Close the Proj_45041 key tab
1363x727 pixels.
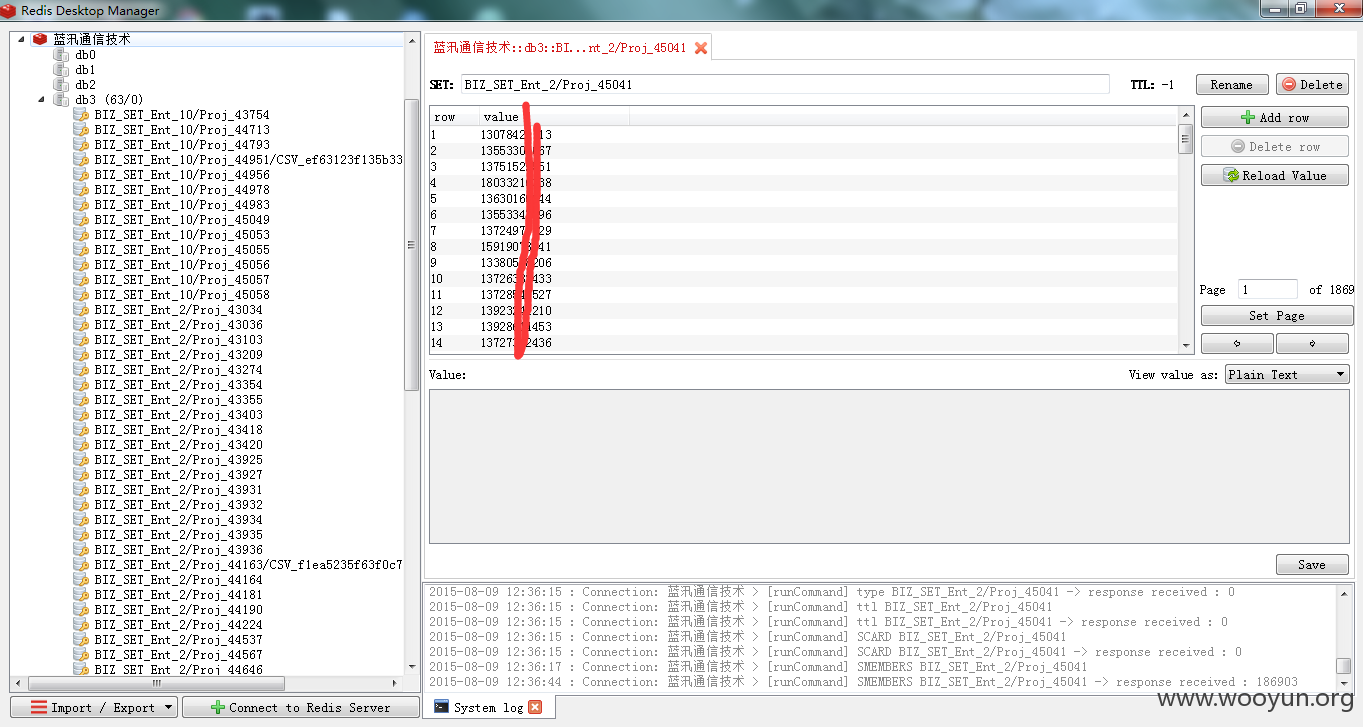701,48
